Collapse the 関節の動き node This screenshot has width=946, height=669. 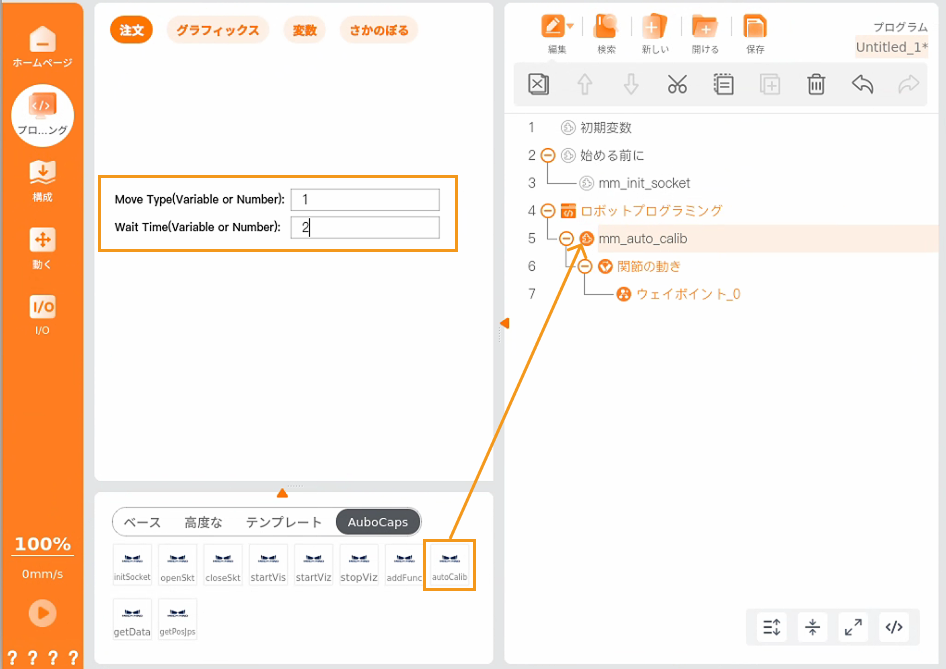tap(585, 266)
